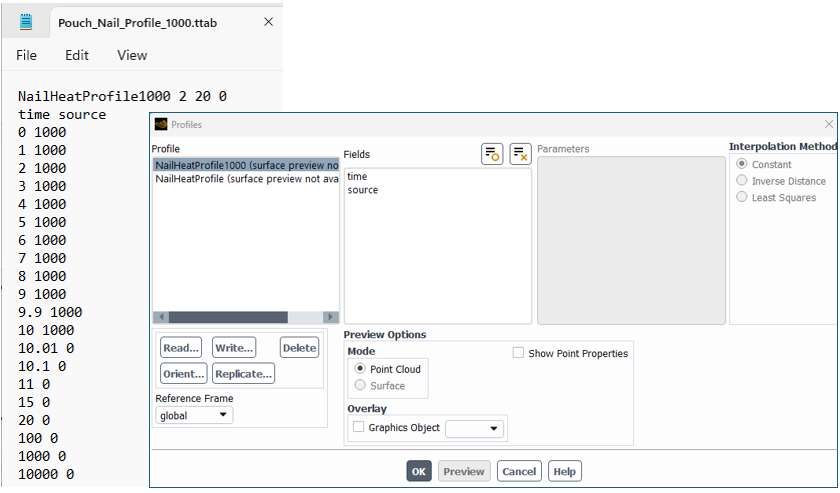
Task: Enable Show Point Properties checkbox
Action: 518,353
